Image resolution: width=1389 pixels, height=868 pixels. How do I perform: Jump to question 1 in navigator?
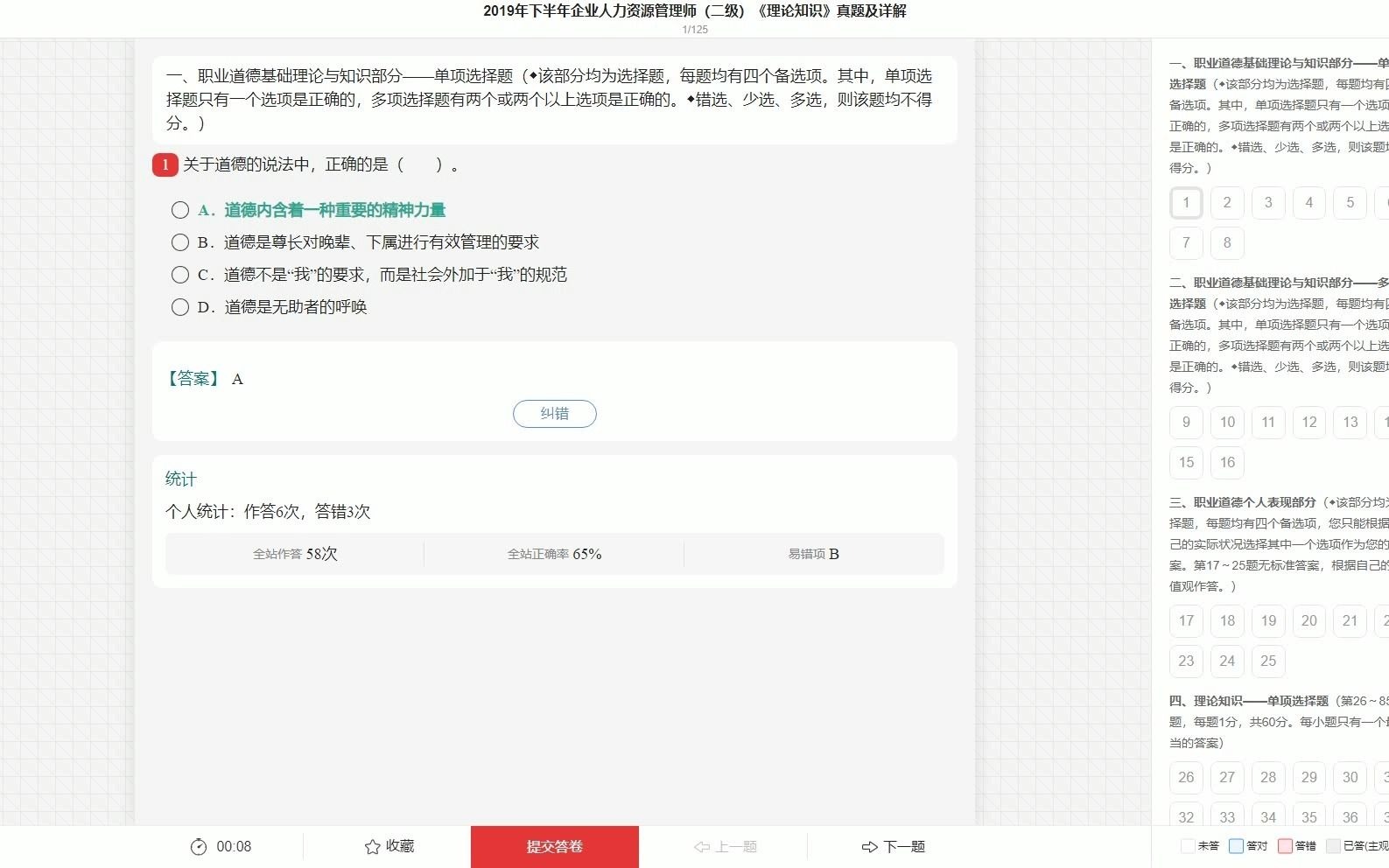tap(1186, 203)
